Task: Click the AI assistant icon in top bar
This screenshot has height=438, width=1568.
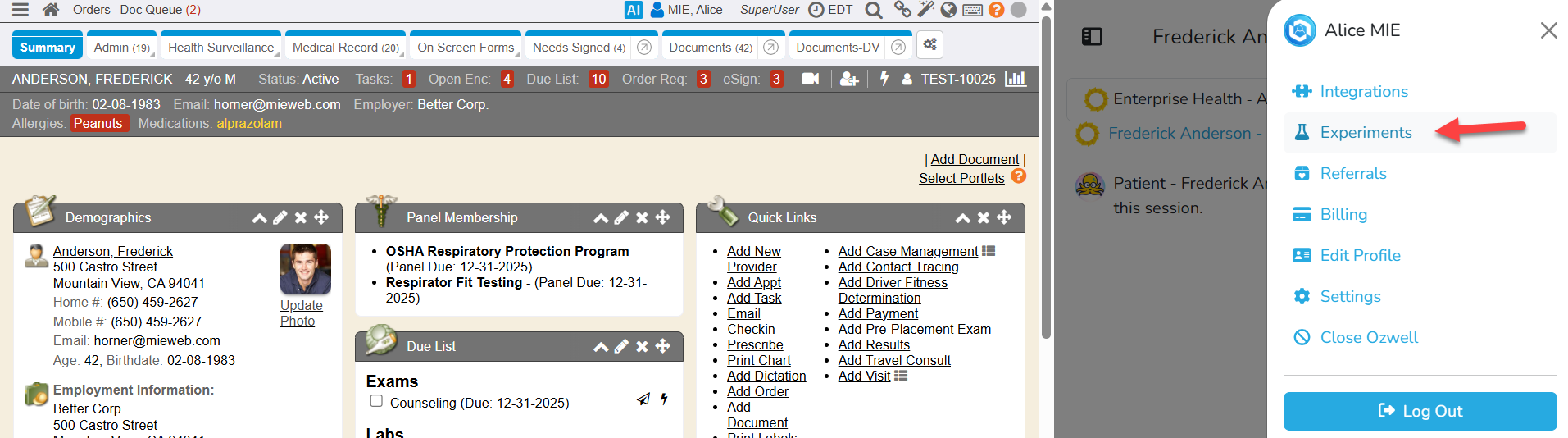Action: coord(633,10)
